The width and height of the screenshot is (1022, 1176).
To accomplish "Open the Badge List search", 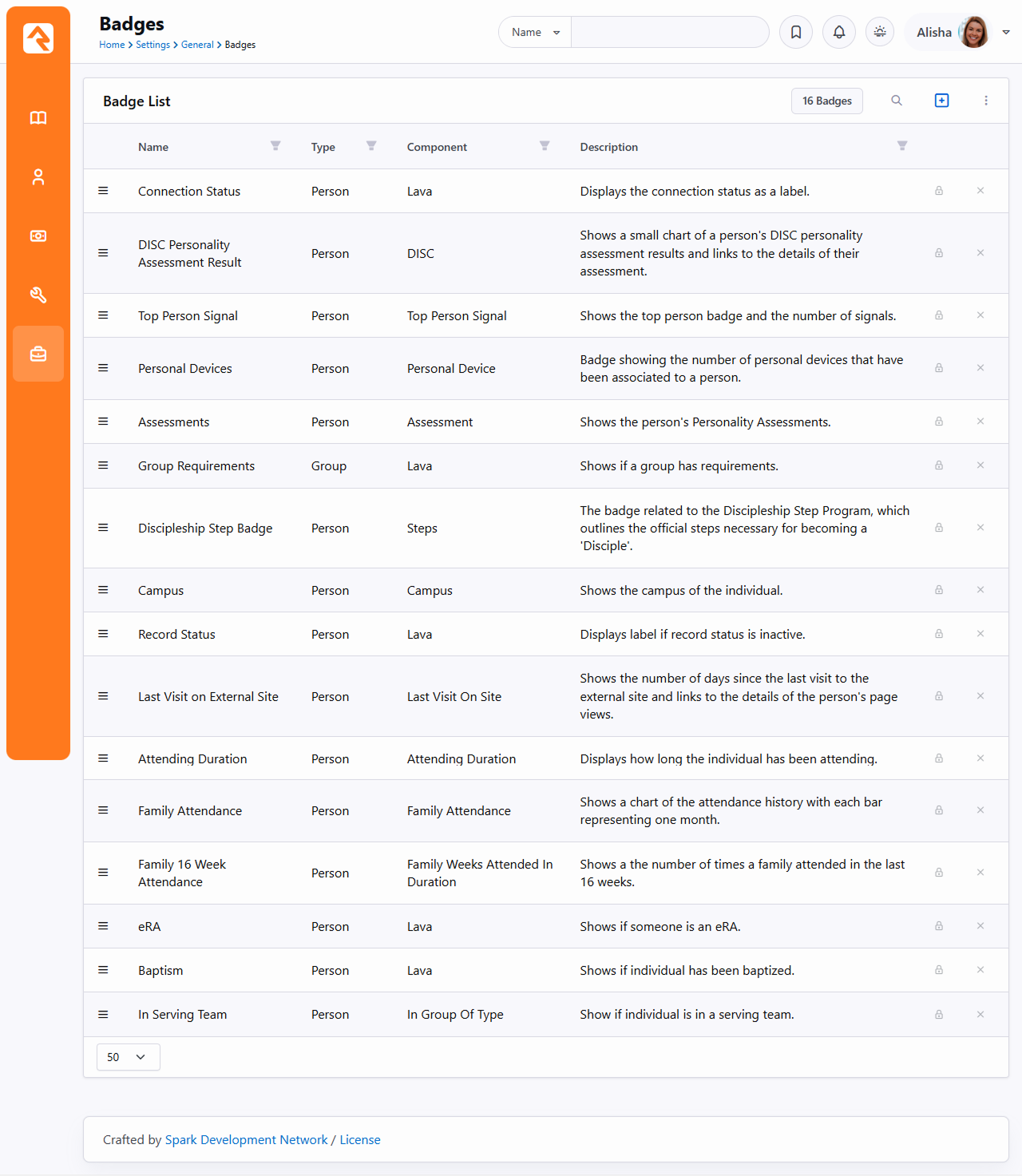I will tap(896, 101).
